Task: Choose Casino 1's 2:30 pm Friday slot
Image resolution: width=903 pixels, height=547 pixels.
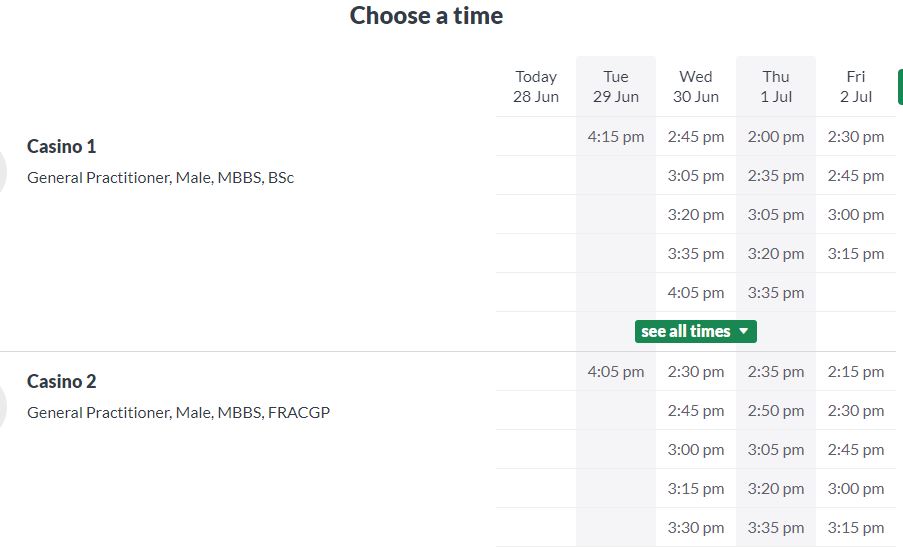Action: coord(856,137)
